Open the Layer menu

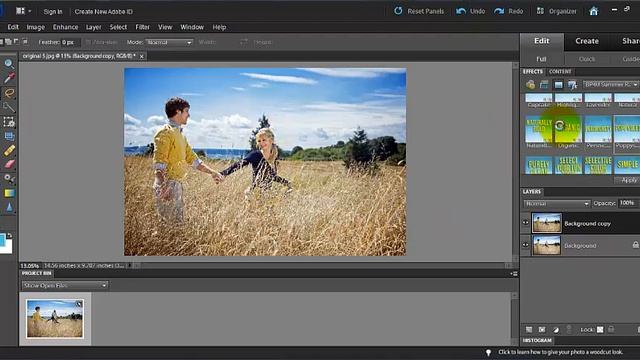[x=93, y=27]
